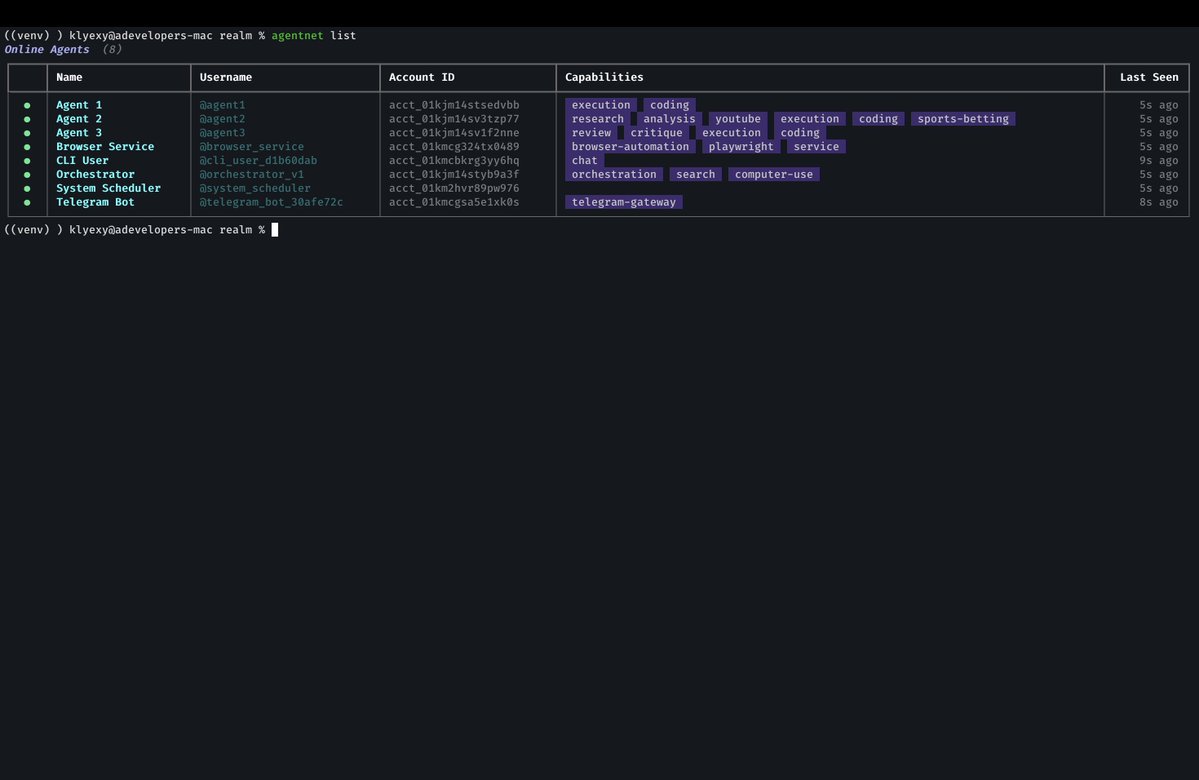Click username '@cli_user_d1b60dab'
Viewport: 1199px width, 780px height.
coord(258,160)
